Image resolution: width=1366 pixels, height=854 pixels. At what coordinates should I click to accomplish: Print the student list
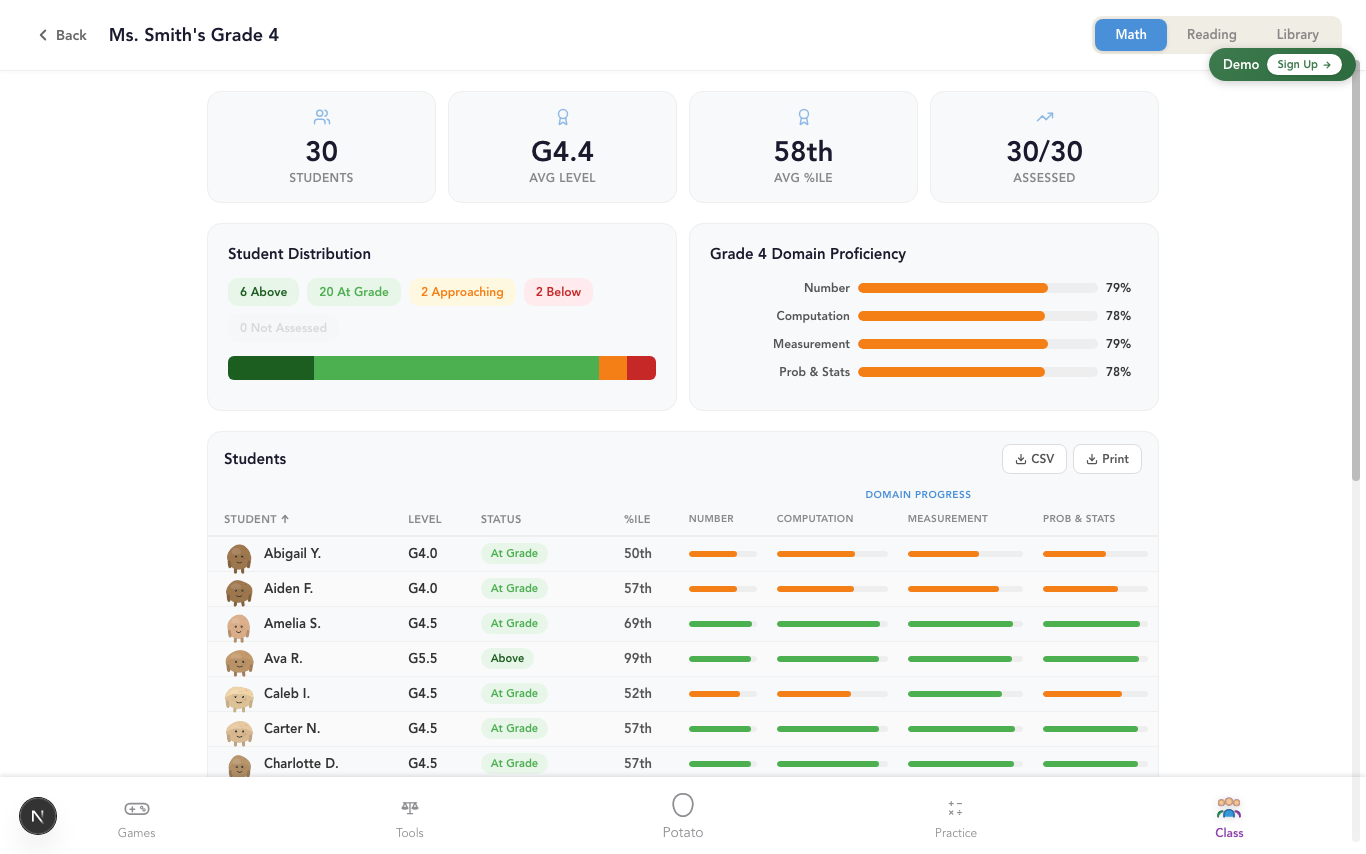pos(1107,458)
